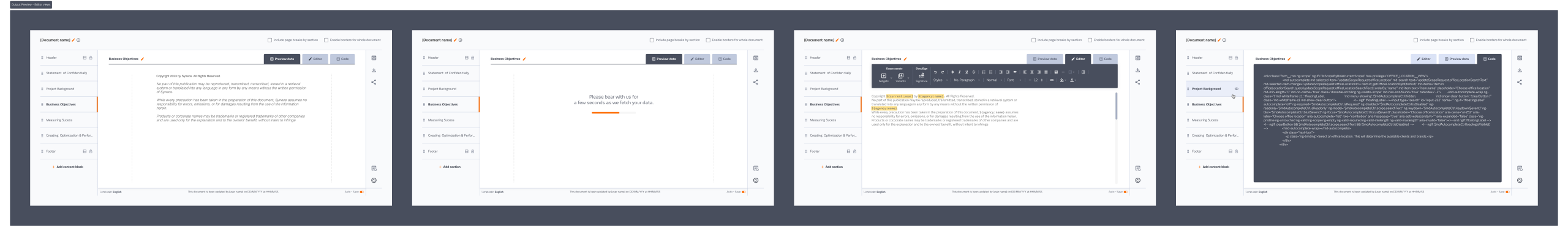The height and width of the screenshot is (236, 1568).
Task: Click the editor content scrollbar
Action: pyautogui.click(x=1116, y=105)
